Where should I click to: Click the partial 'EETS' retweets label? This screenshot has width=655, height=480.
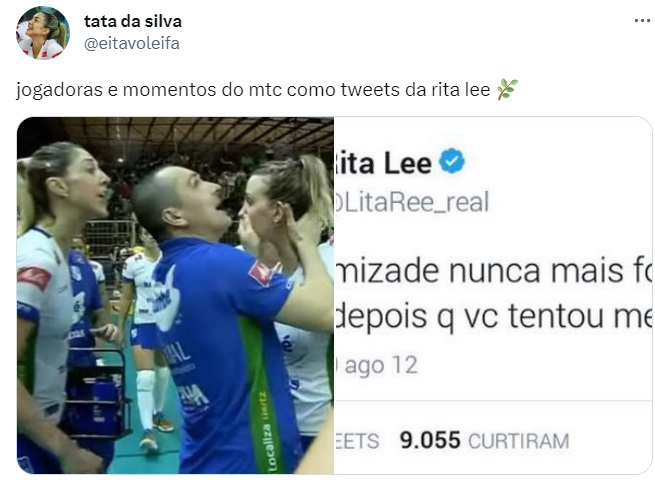coord(357,441)
